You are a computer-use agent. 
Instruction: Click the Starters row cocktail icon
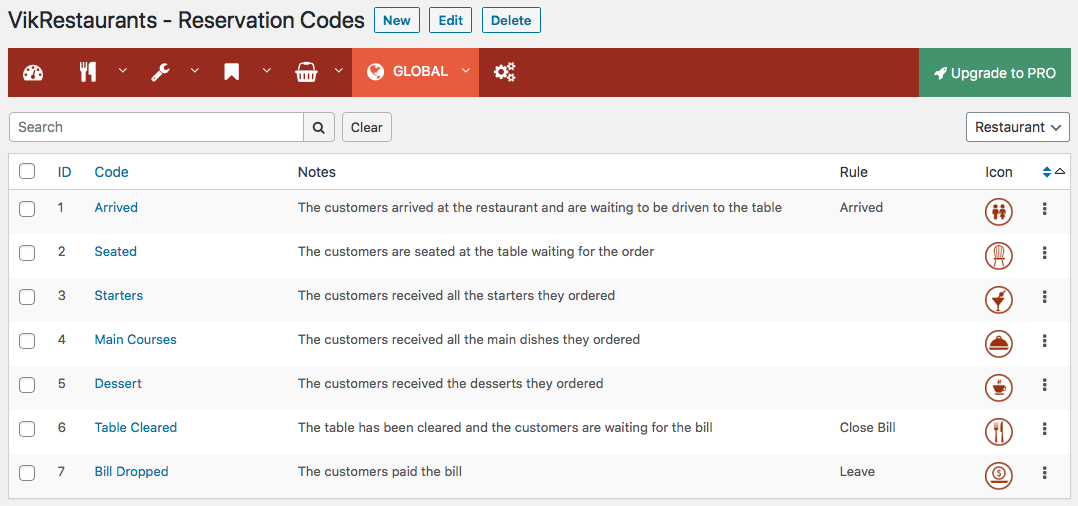click(x=998, y=300)
